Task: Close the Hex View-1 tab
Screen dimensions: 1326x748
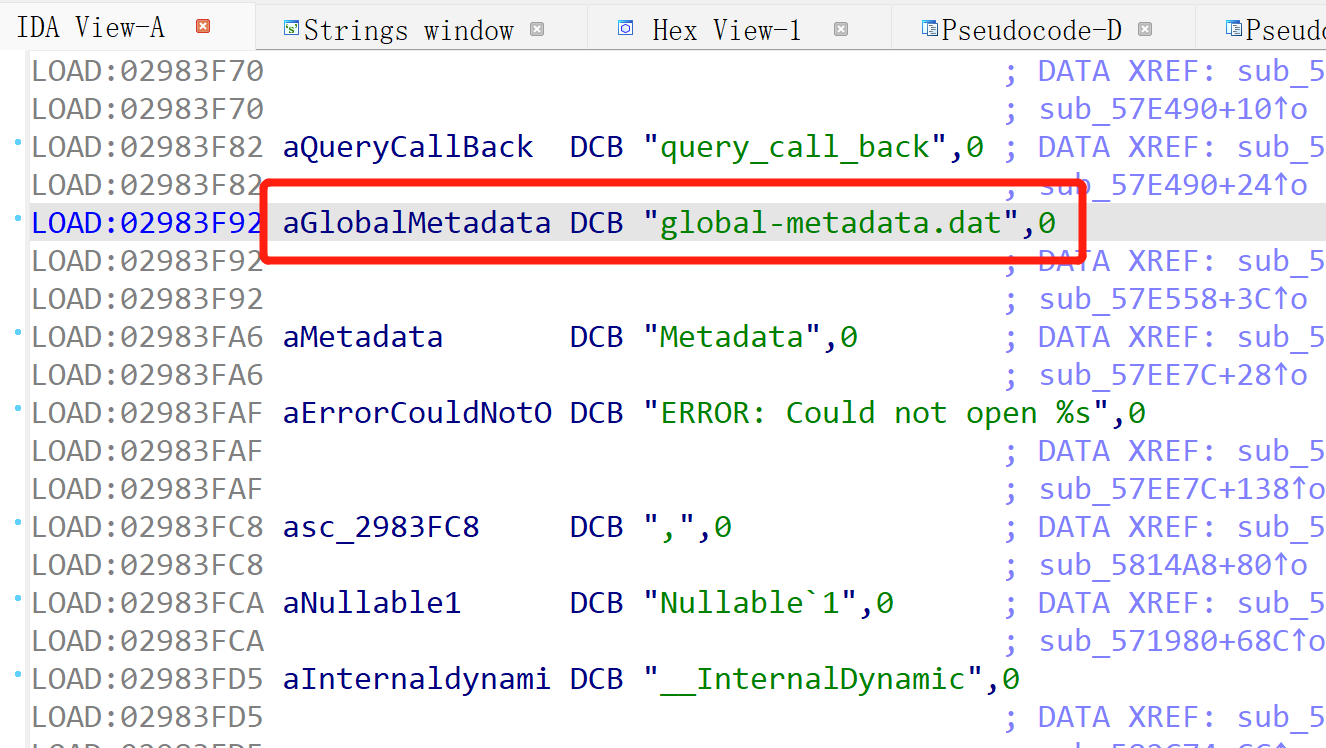Action: (x=841, y=30)
